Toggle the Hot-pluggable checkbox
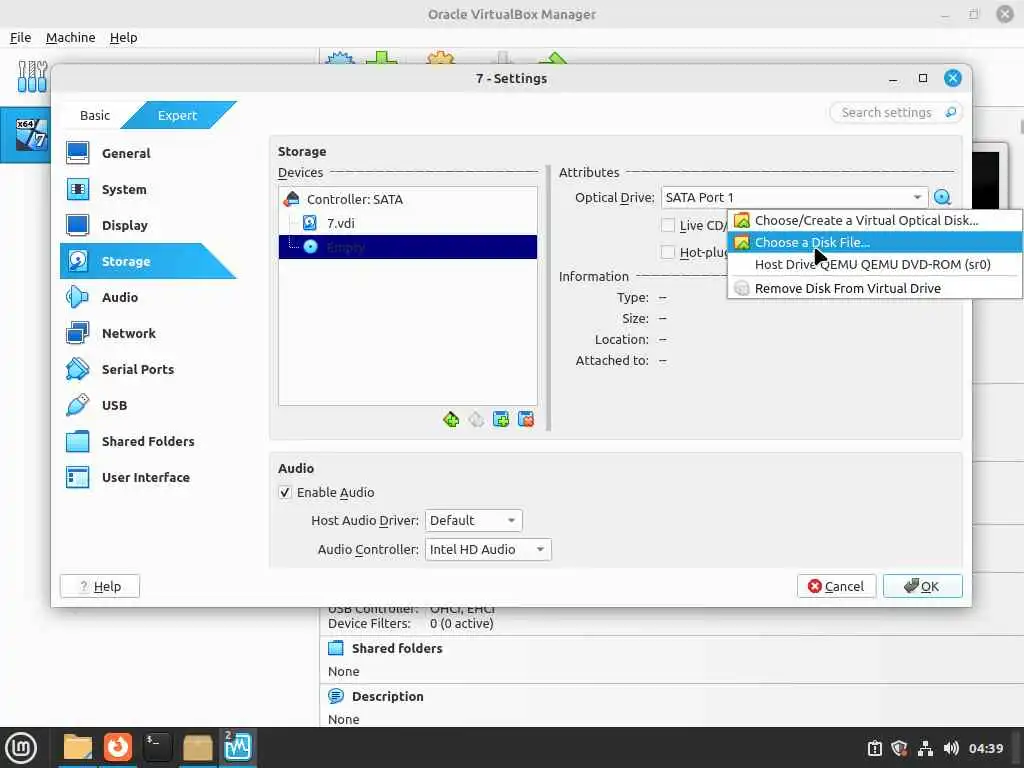Viewport: 1024px width, 768px height. [x=668, y=252]
